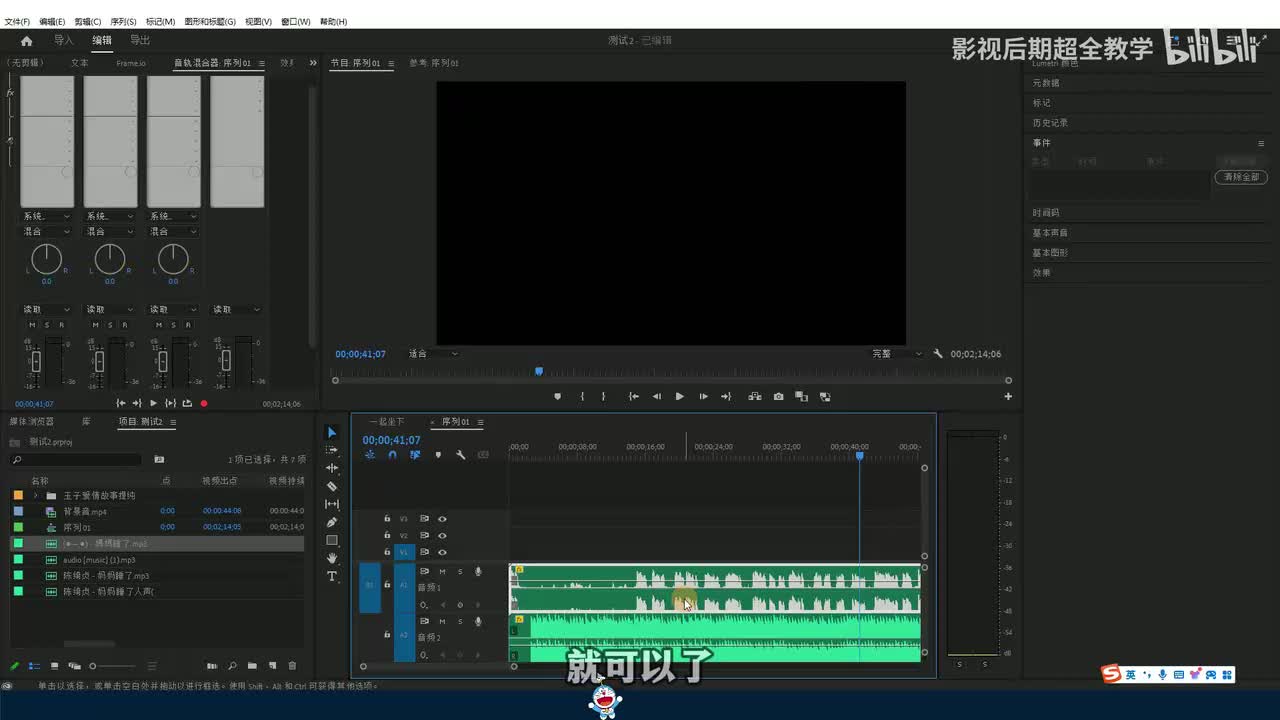1280x720 pixels.
Task: Open first mixer track input dropdown
Action: coord(47,216)
